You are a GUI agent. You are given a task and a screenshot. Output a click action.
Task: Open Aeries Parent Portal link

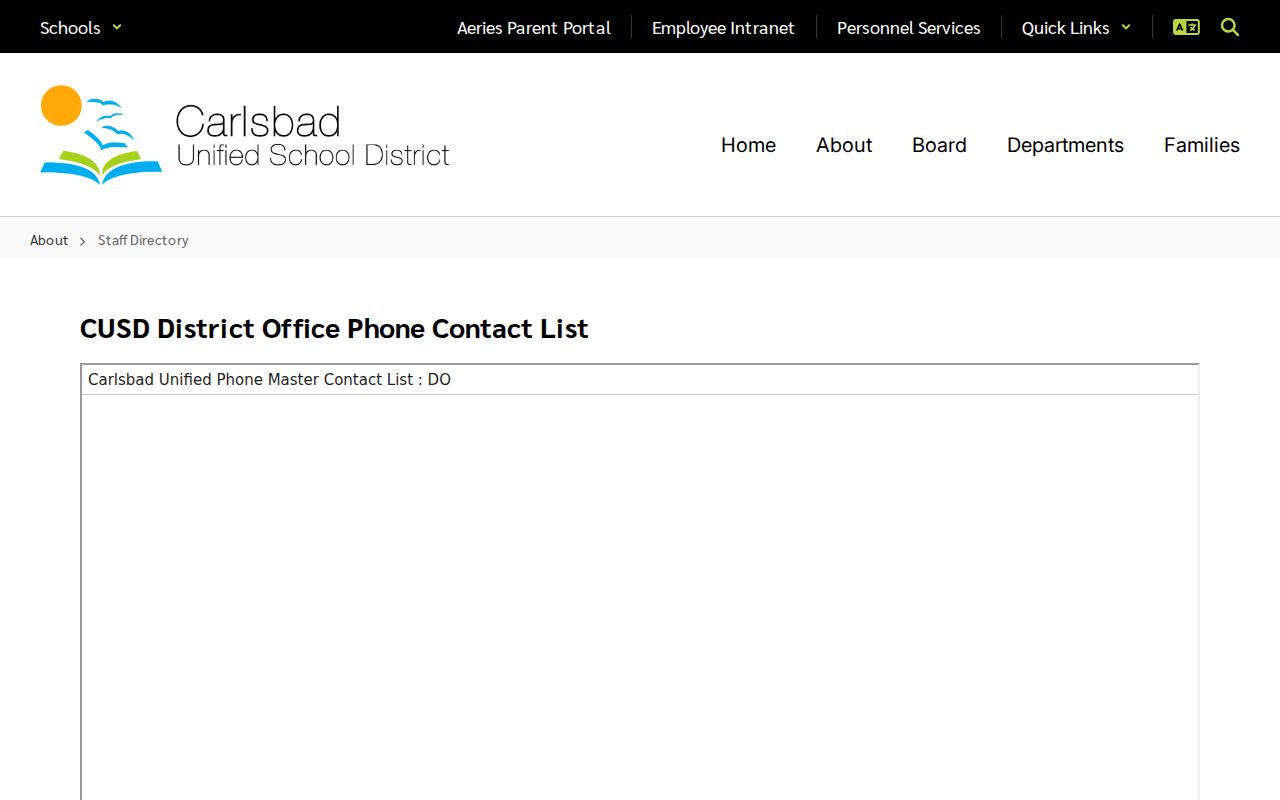point(534,28)
